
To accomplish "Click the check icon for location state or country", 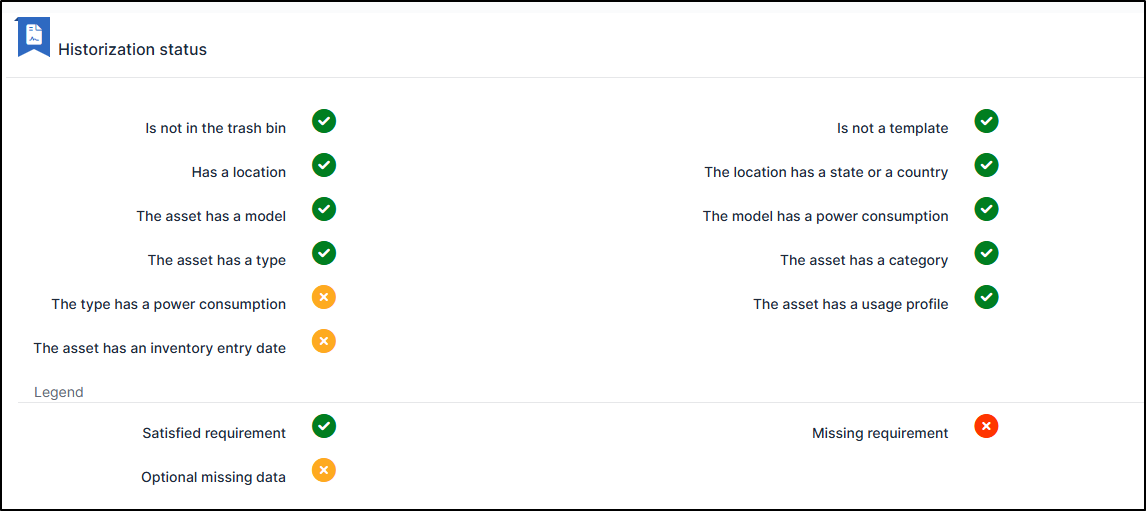I will (x=986, y=165).
